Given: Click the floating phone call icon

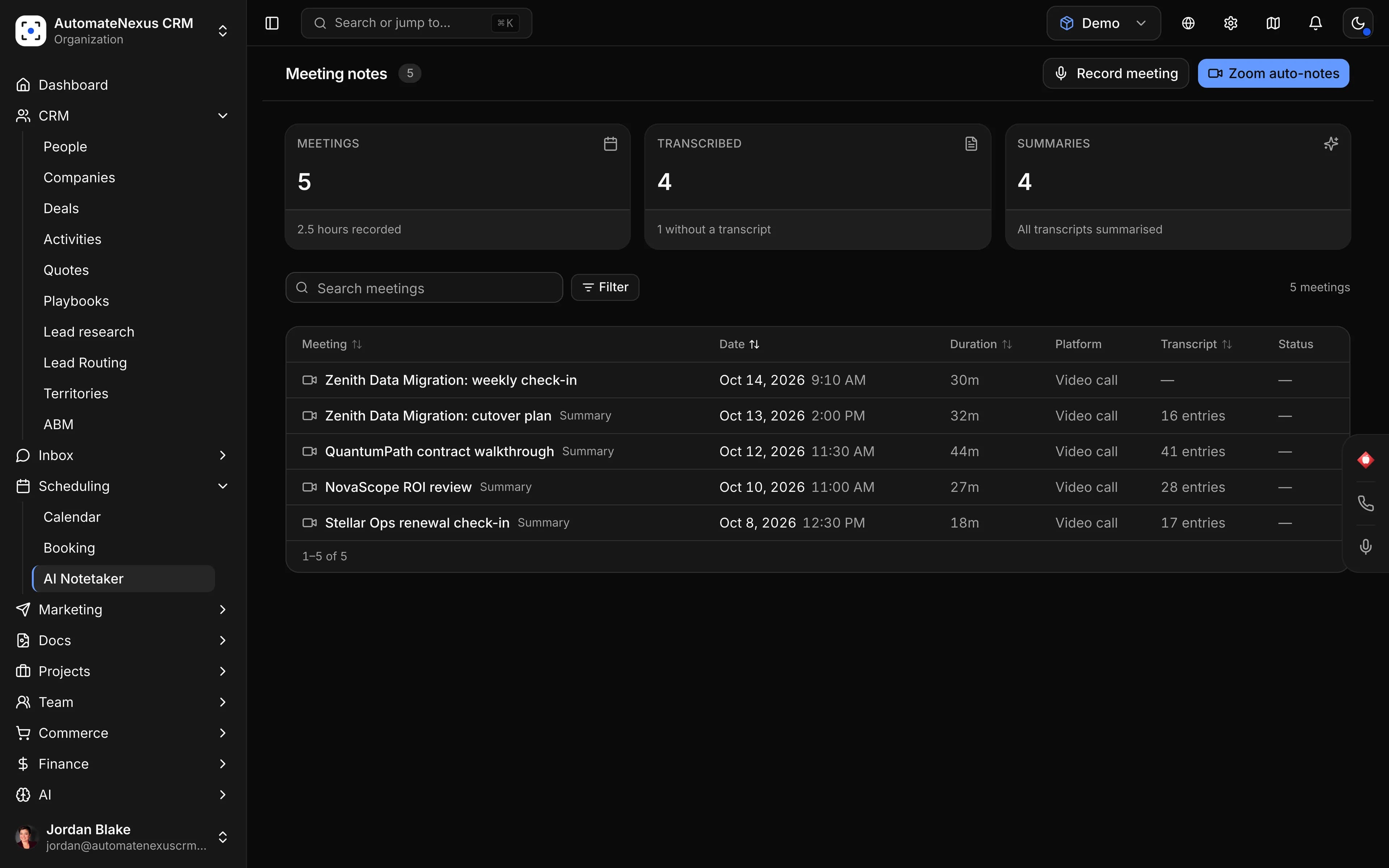Looking at the screenshot, I should (1365, 503).
